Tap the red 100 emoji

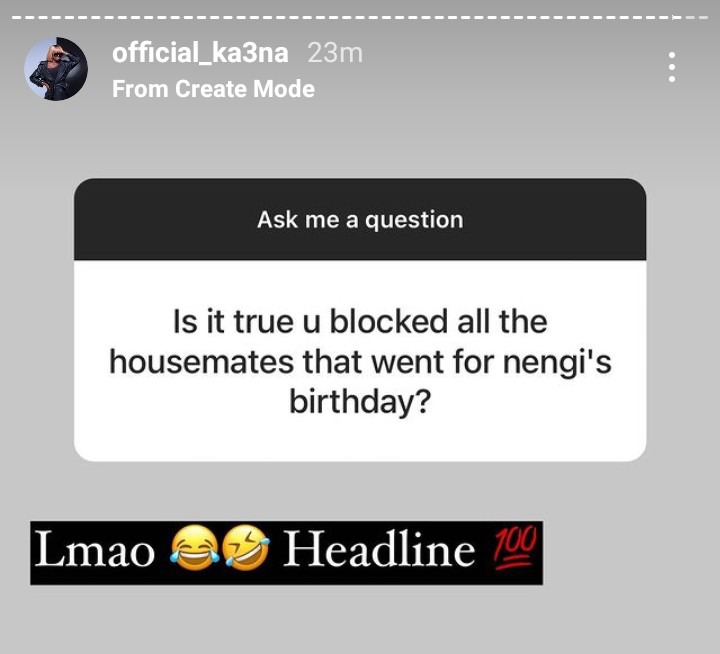514,548
